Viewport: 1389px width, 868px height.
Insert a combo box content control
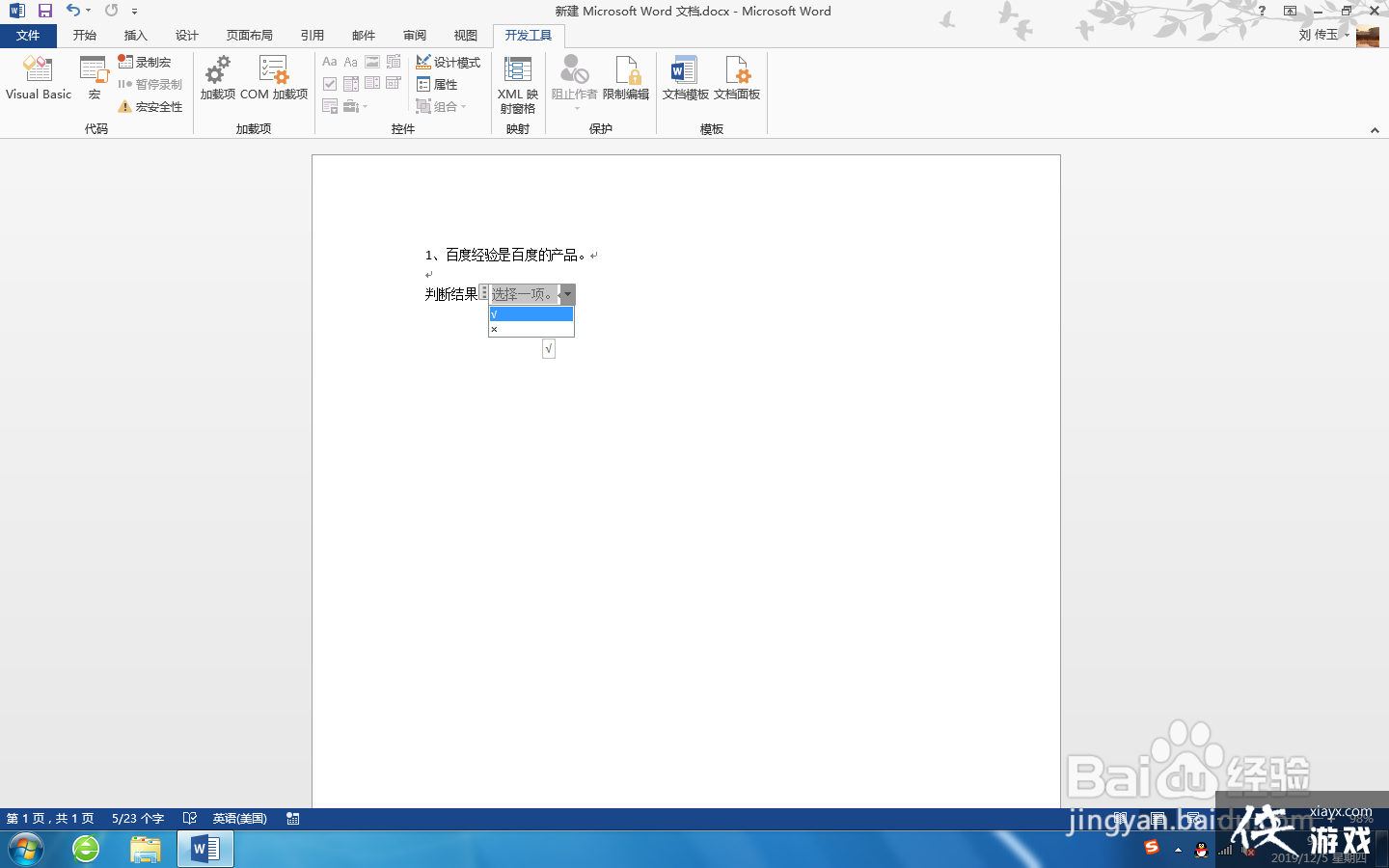[351, 84]
